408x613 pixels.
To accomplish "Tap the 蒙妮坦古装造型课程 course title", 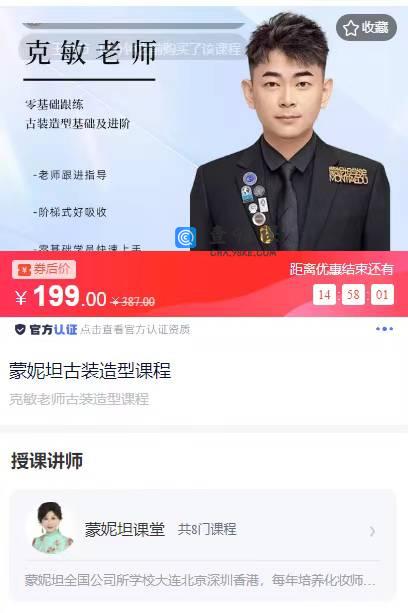I will click(90, 371).
